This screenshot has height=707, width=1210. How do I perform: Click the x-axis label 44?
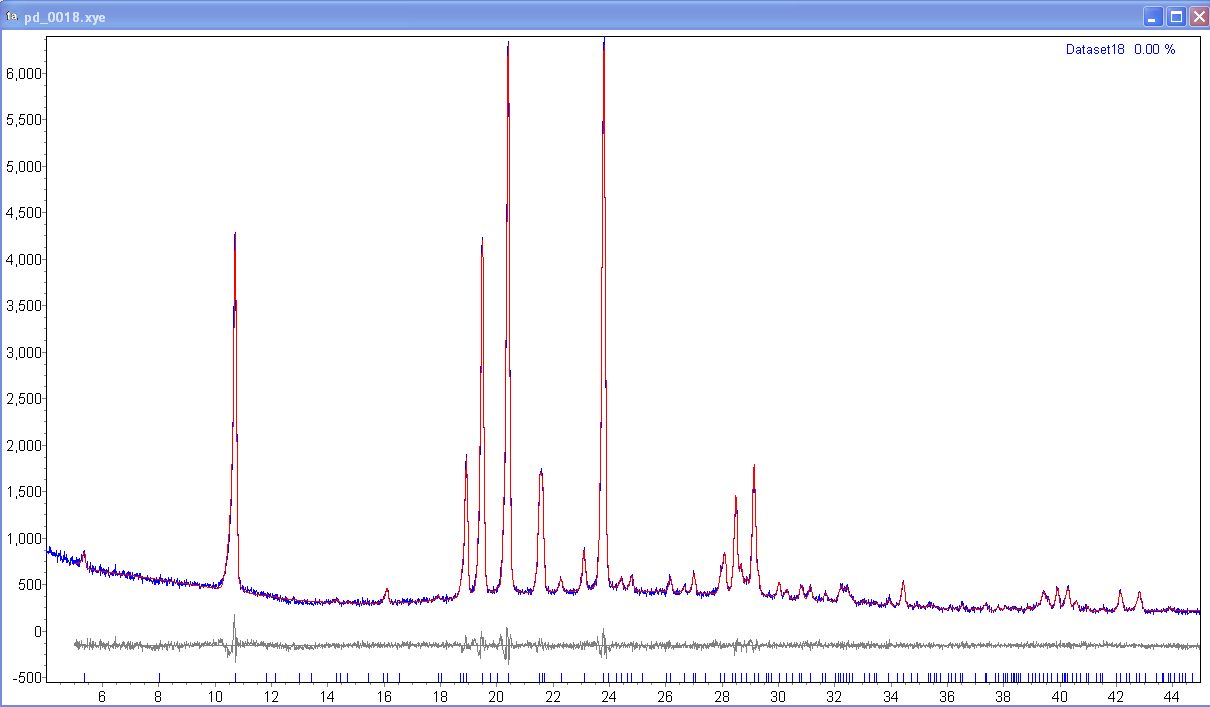(1172, 695)
